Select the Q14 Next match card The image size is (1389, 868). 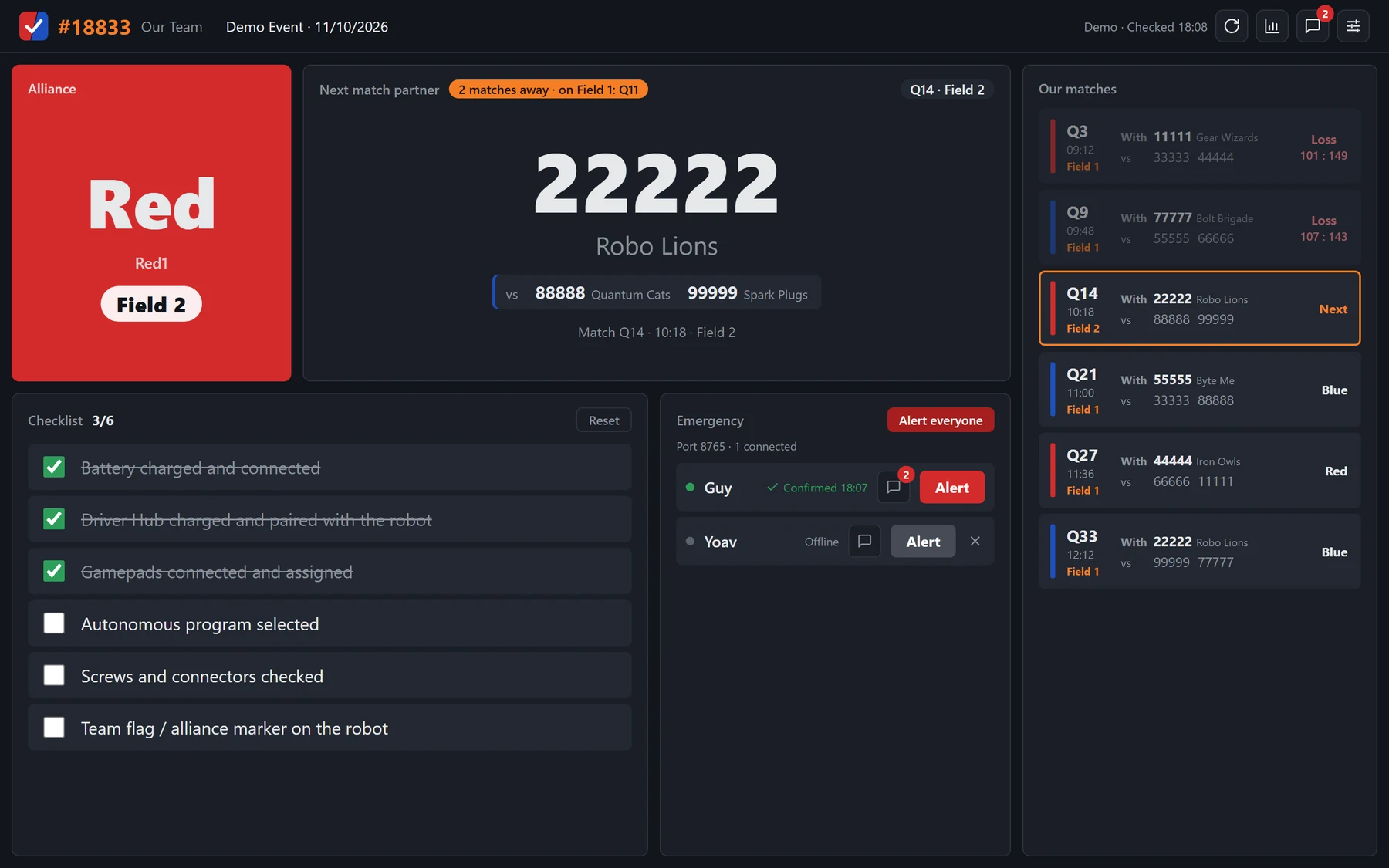[1199, 309]
